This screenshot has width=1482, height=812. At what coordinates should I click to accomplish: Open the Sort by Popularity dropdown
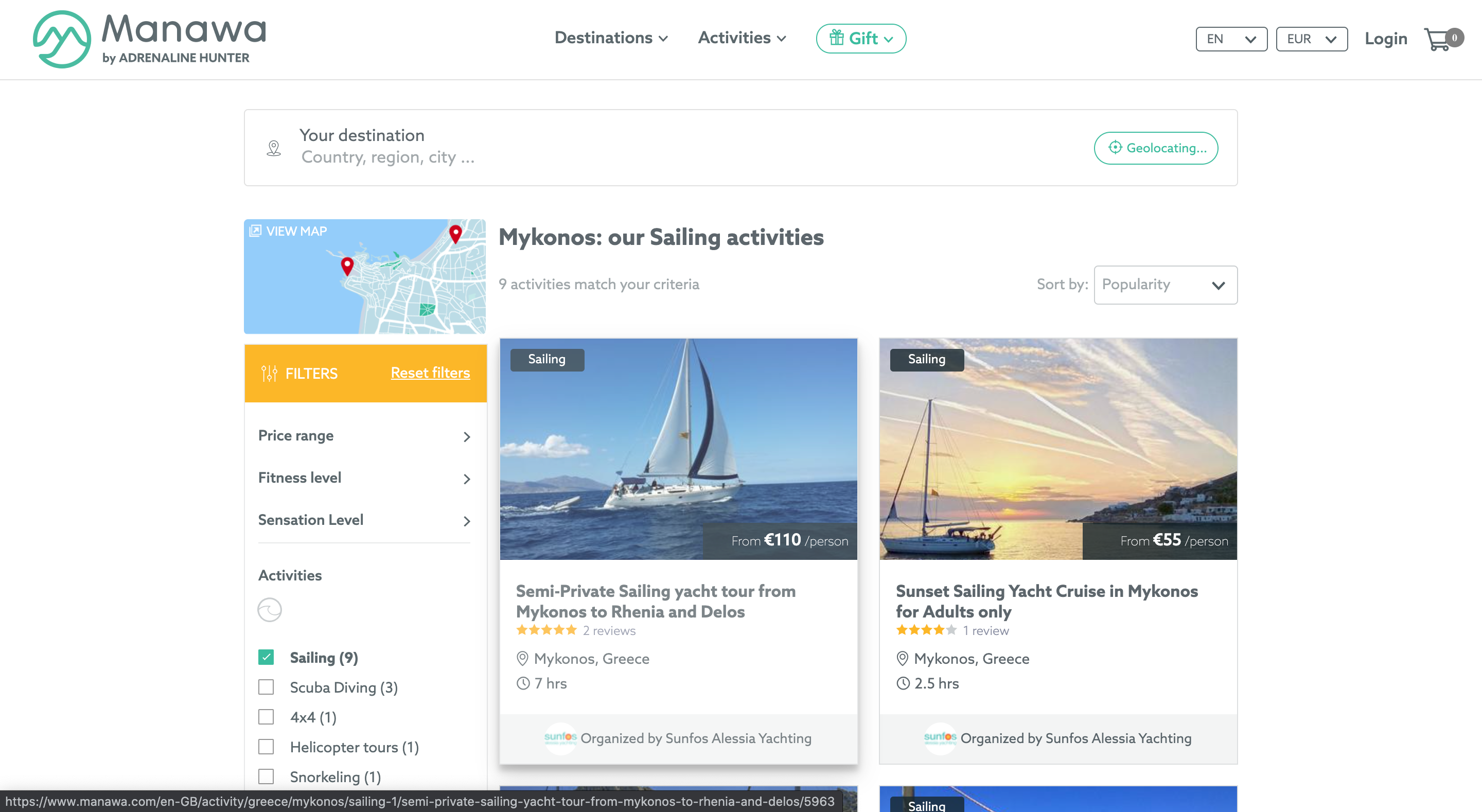[x=1165, y=285]
